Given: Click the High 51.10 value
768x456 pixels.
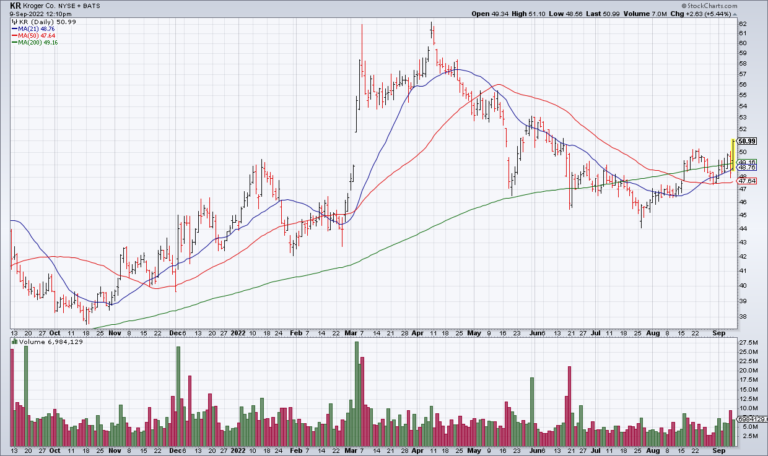Looking at the screenshot, I should tap(528, 14).
